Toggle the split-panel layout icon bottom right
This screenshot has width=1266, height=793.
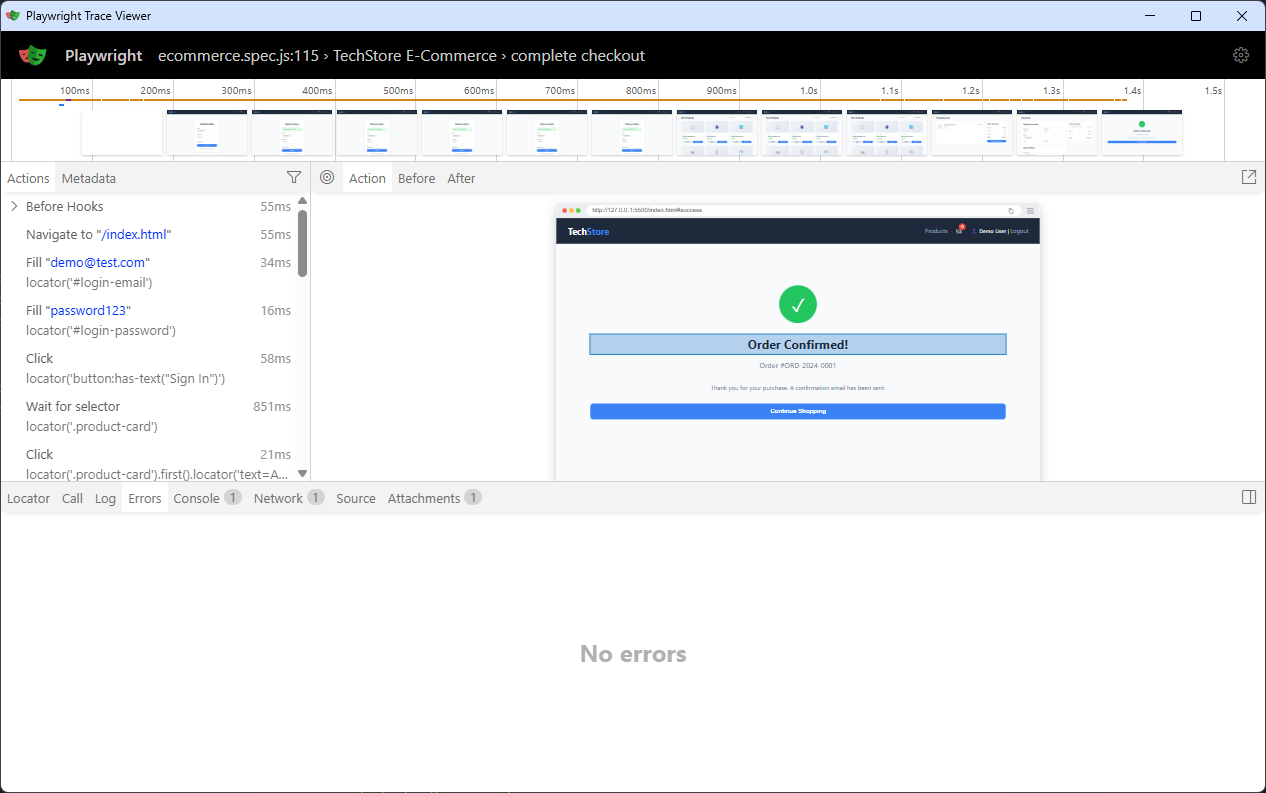coord(1249,497)
